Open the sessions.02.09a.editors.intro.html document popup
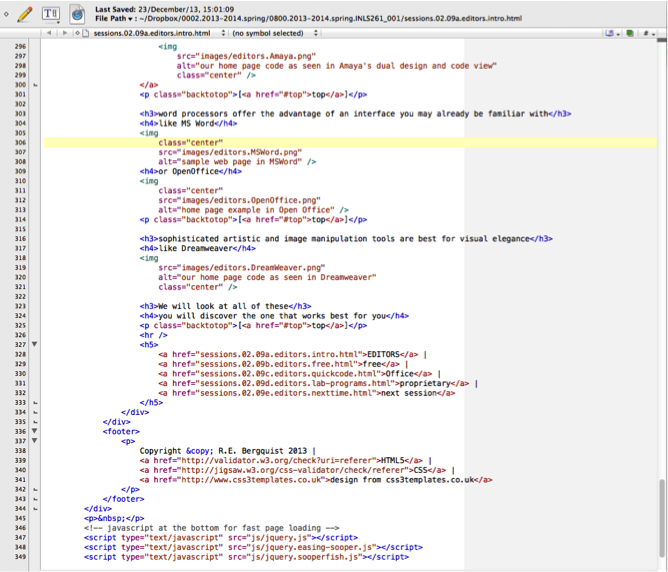 tap(148, 33)
